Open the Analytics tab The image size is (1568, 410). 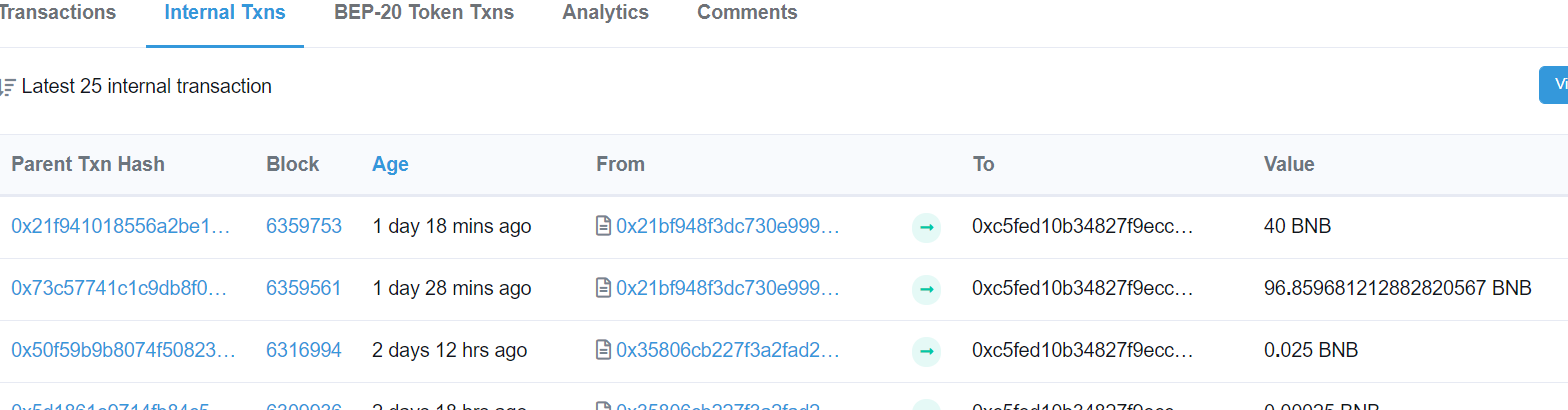pyautogui.click(x=605, y=13)
